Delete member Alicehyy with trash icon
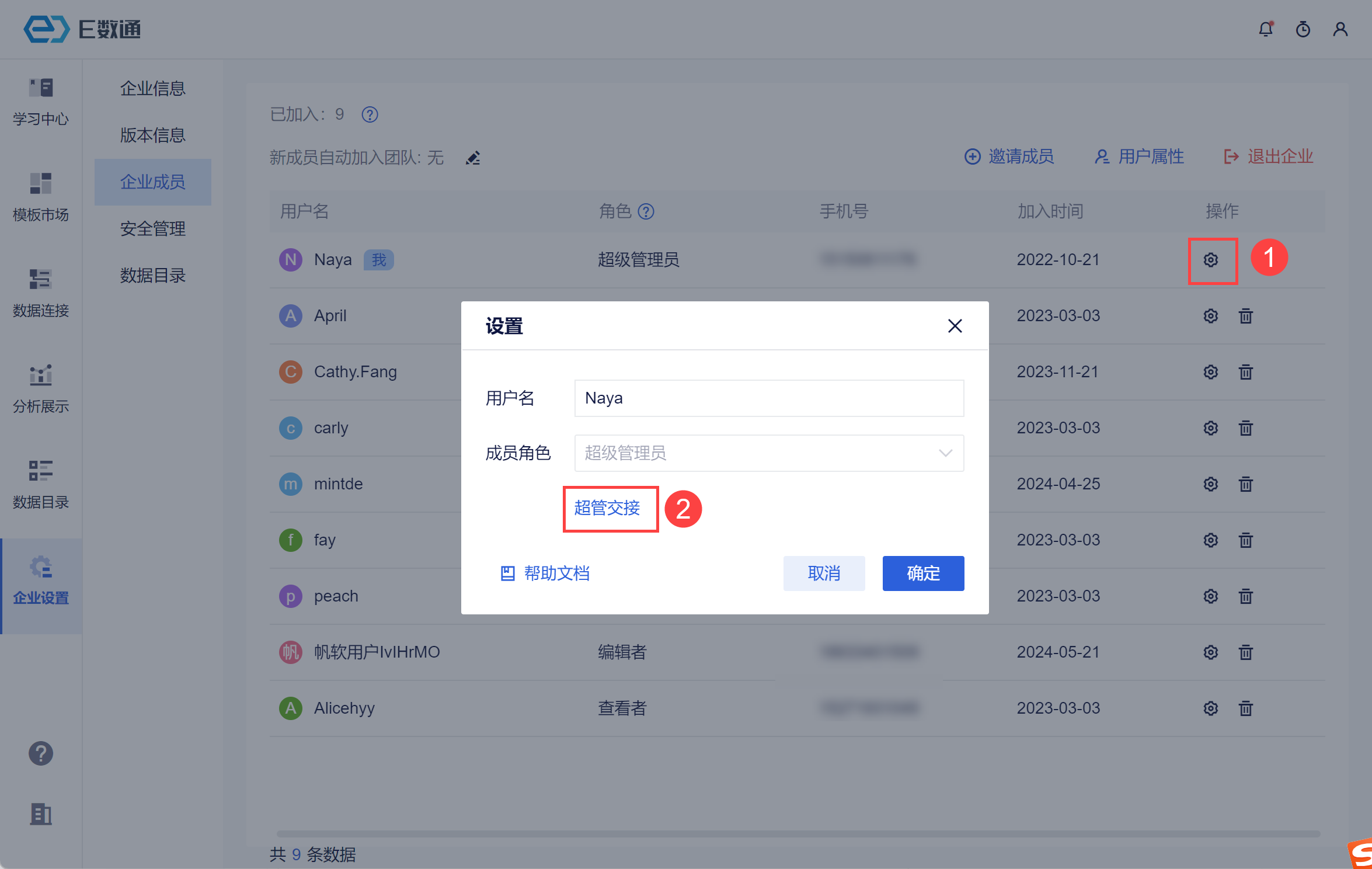Screen dimensions: 1372x869 point(1245,708)
